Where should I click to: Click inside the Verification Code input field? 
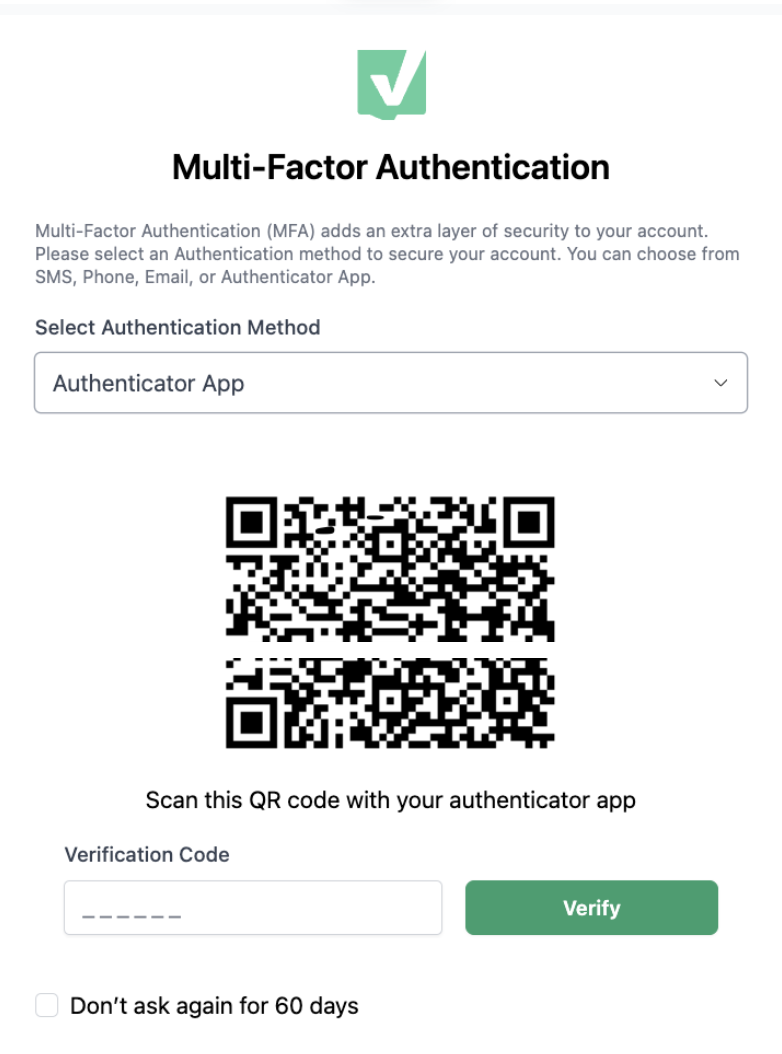pyautogui.click(x=253, y=907)
